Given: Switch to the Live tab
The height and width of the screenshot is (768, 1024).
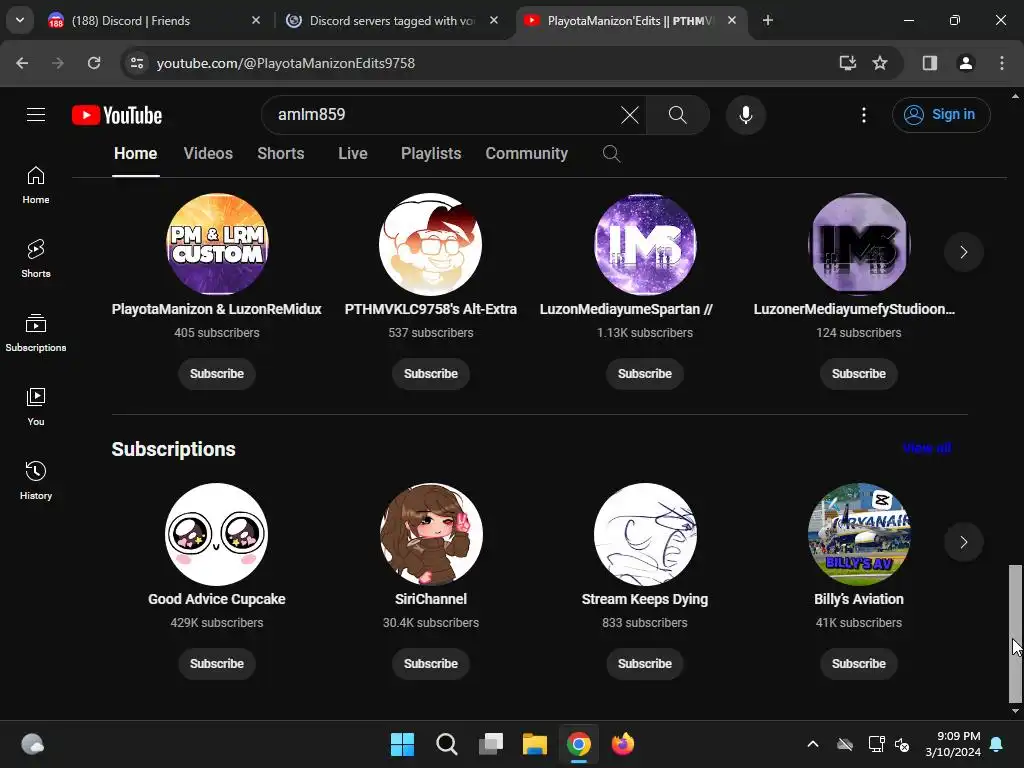Looking at the screenshot, I should (353, 153).
